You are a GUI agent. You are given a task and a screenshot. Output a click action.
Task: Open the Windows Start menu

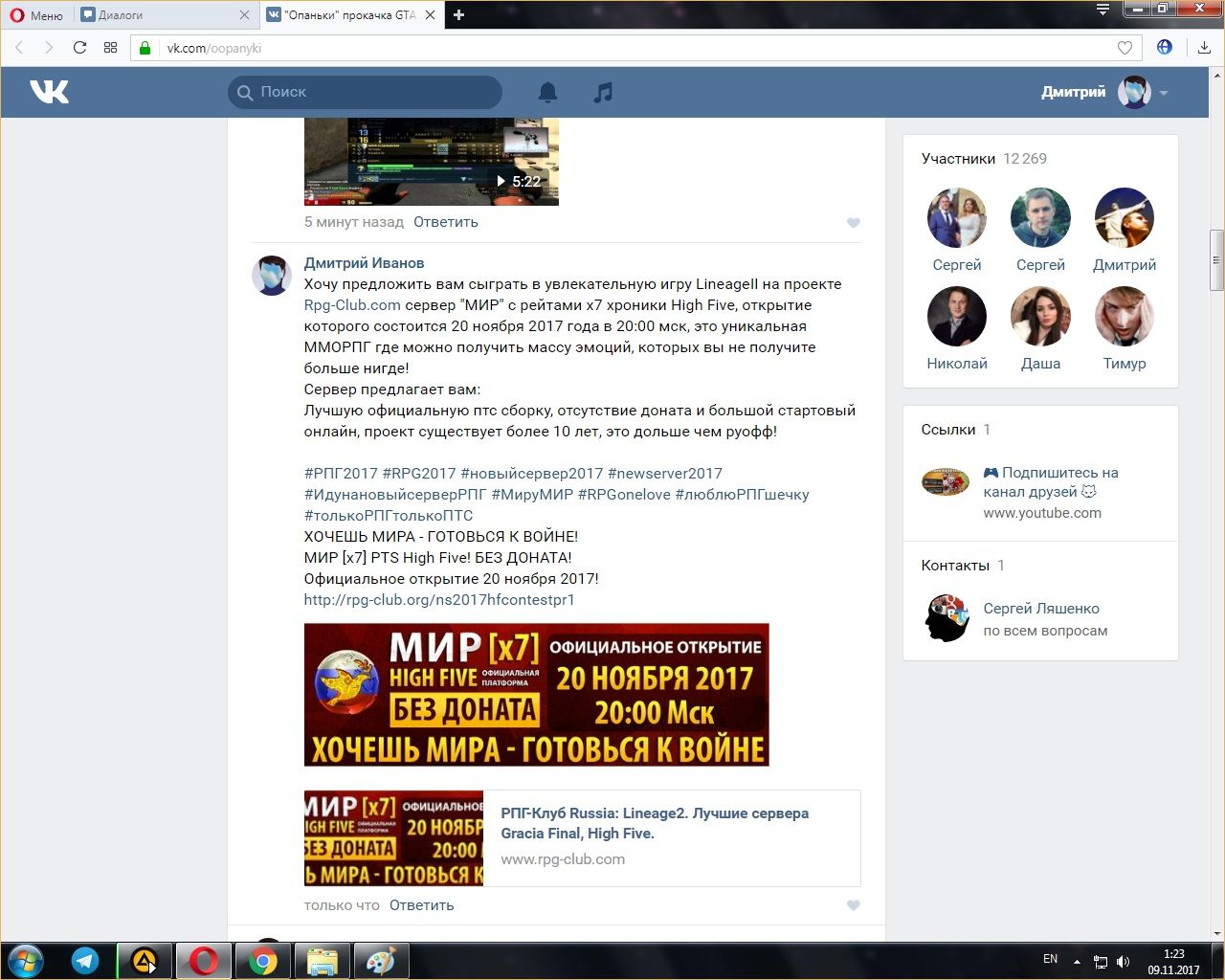pos(26,960)
